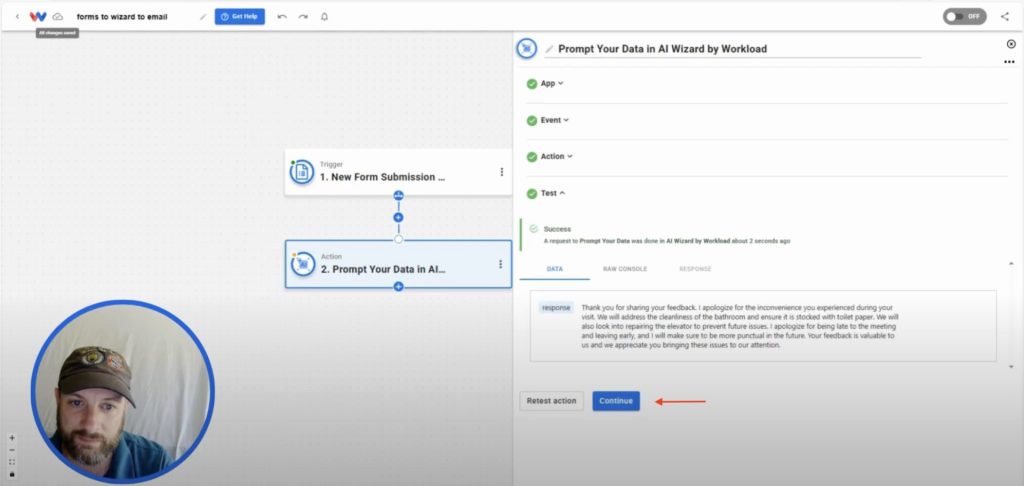This screenshot has width=1024, height=486.
Task: Click green check beside App
Action: click(x=532, y=84)
